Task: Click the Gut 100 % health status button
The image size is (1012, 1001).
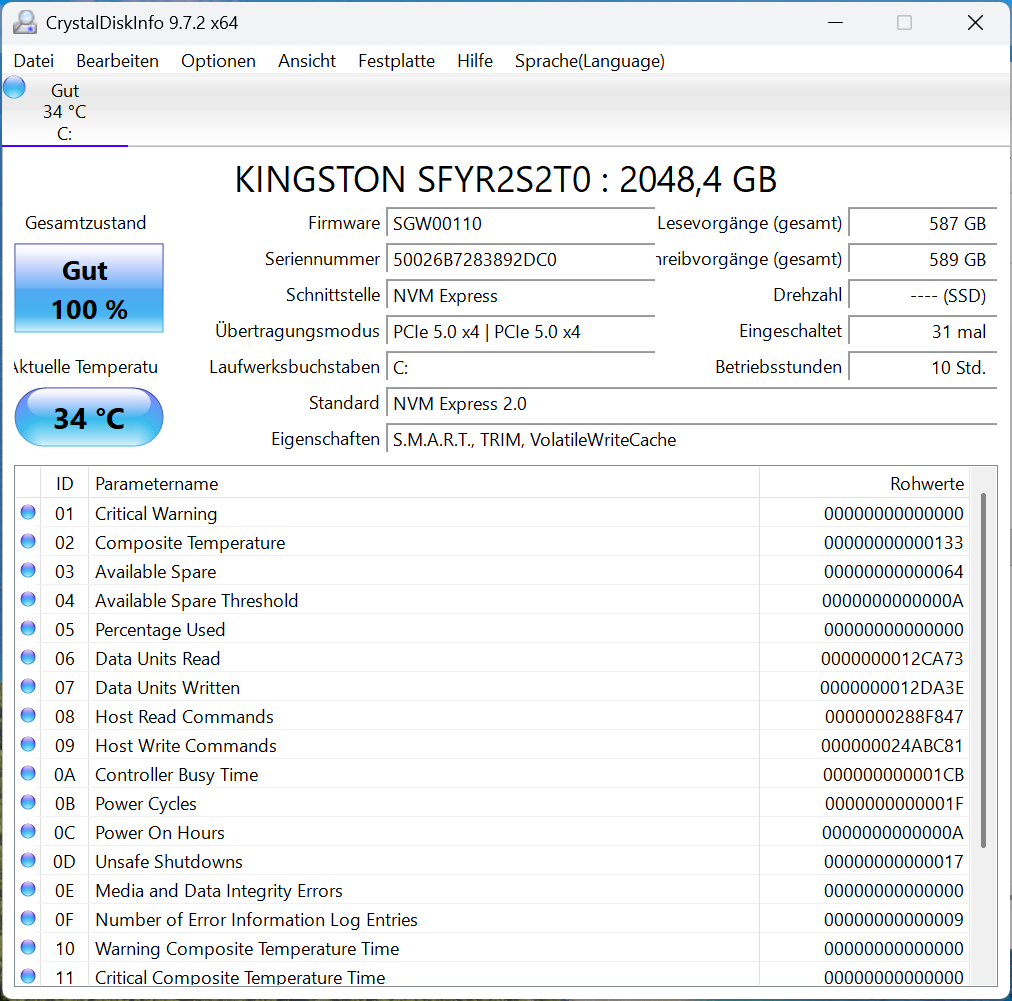Action: coord(89,288)
